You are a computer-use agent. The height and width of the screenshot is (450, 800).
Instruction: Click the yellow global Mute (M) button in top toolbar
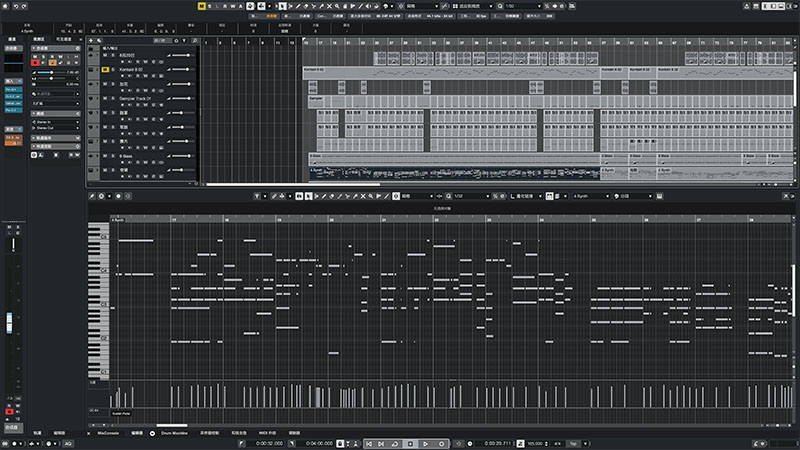(x=202, y=6)
